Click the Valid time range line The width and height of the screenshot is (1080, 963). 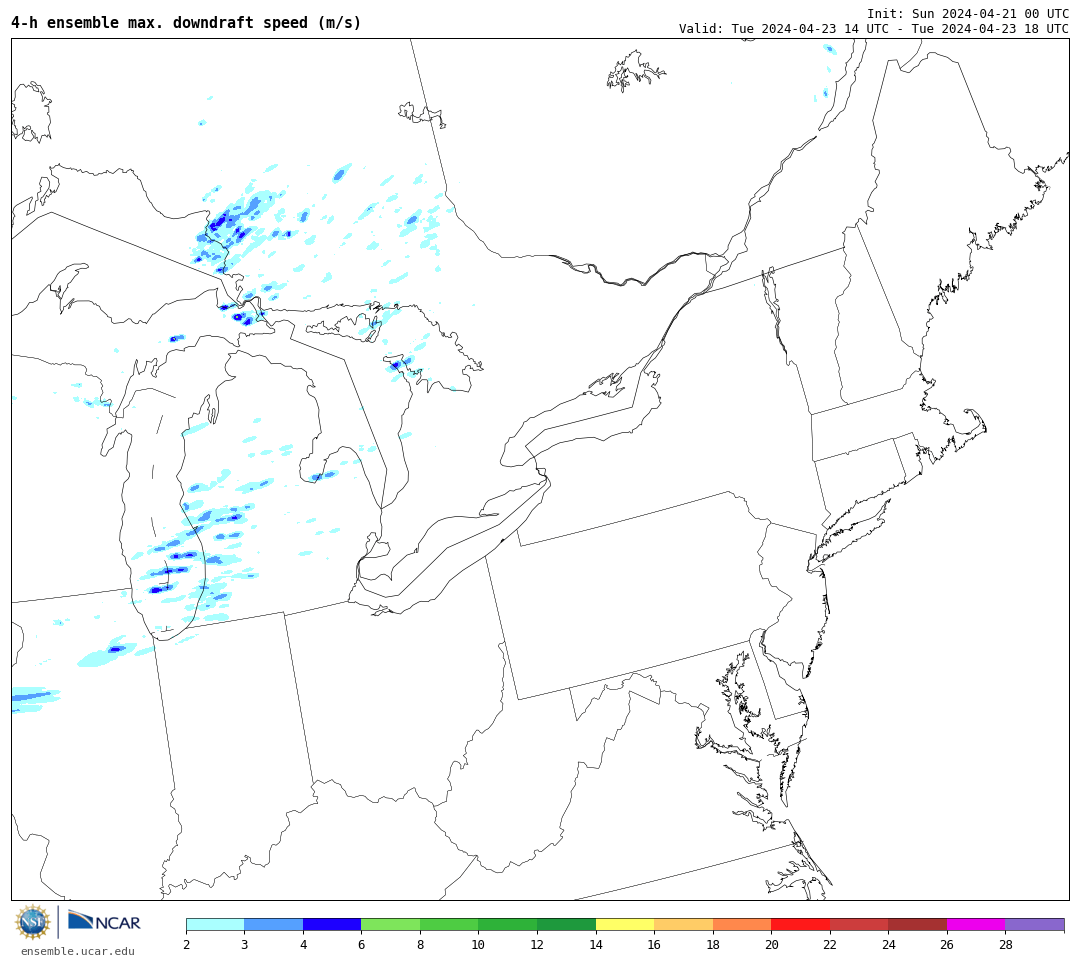874,29
